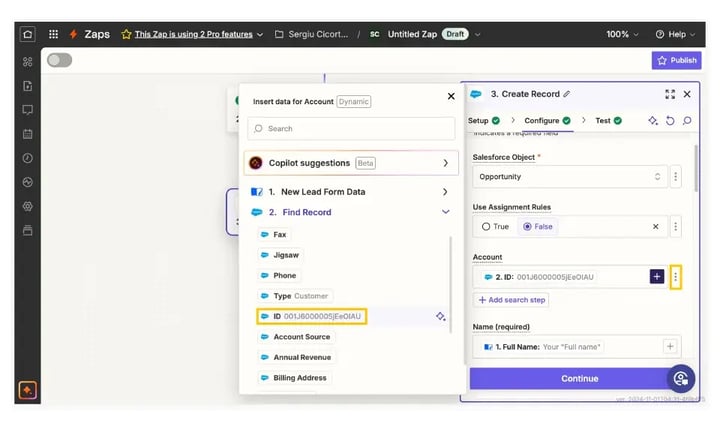Switch to the Setup tab

(x=484, y=121)
